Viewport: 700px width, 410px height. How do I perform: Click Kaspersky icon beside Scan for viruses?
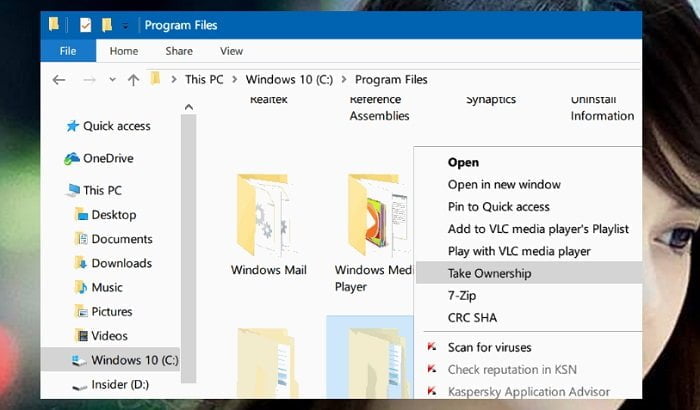[x=432, y=346]
